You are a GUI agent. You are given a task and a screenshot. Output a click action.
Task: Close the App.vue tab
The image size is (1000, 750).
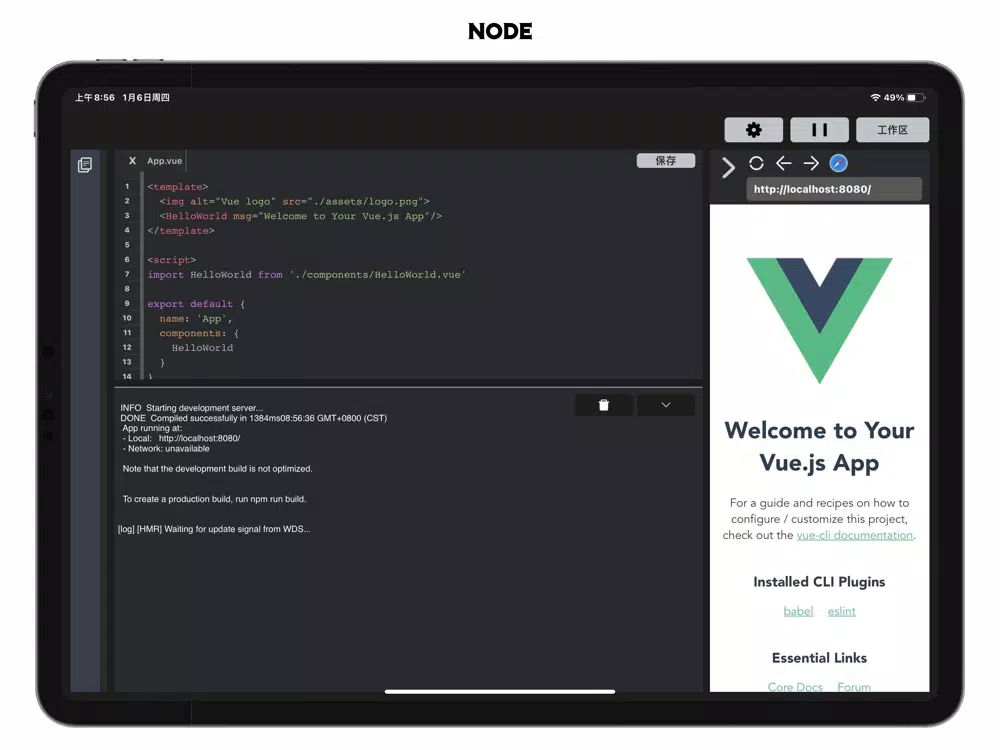click(x=132, y=161)
